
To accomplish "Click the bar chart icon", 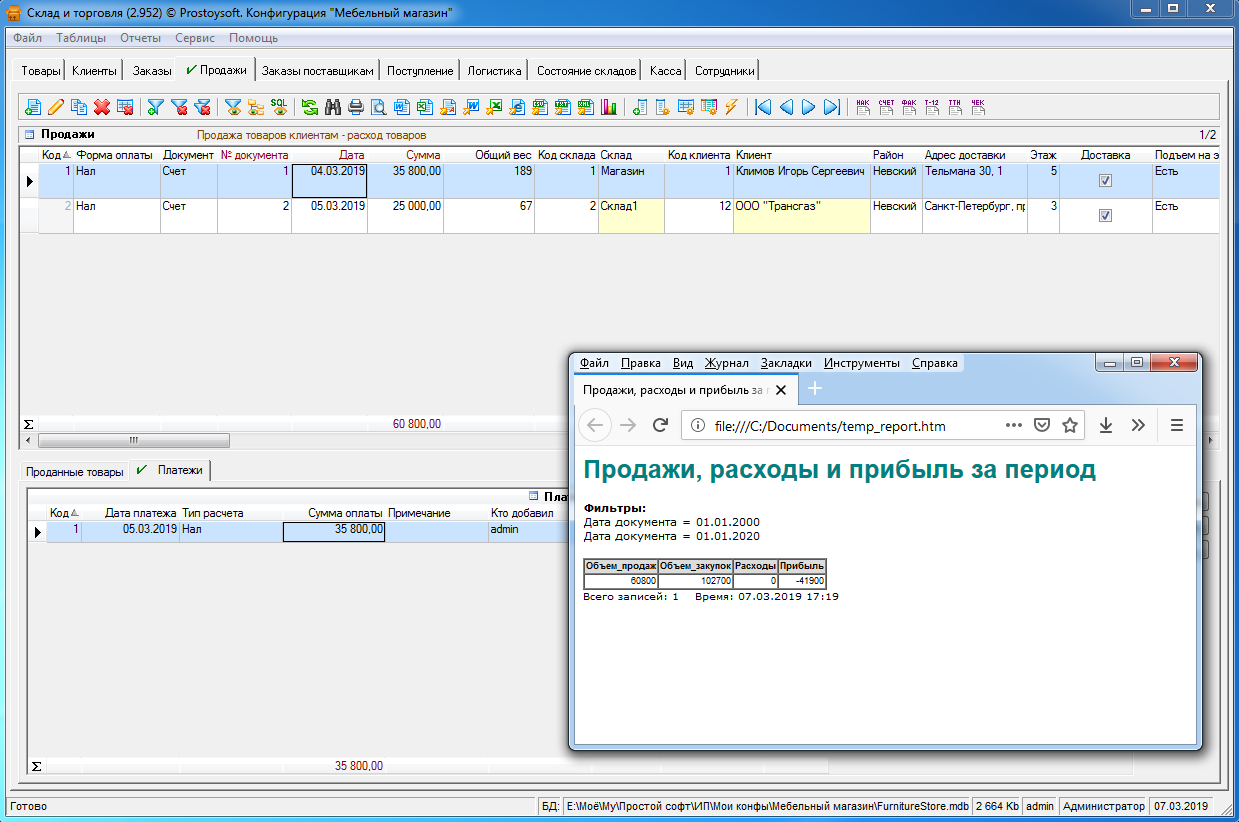I will tap(608, 107).
